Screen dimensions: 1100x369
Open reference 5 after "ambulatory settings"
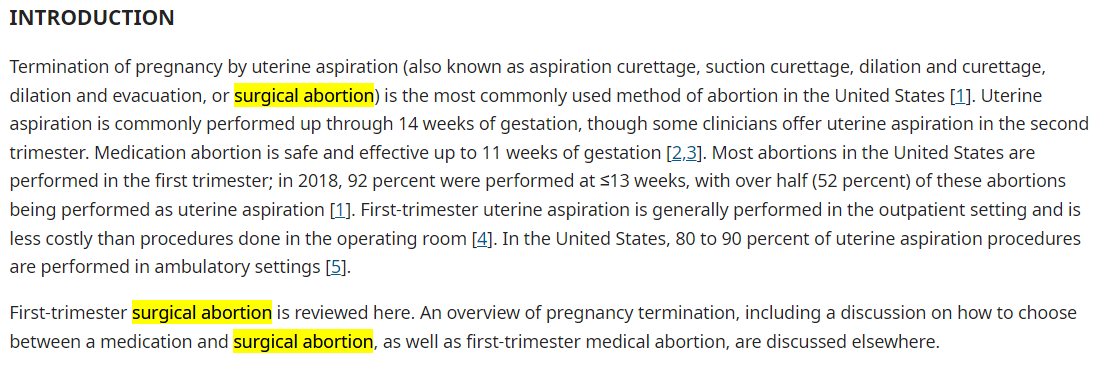tap(336, 267)
